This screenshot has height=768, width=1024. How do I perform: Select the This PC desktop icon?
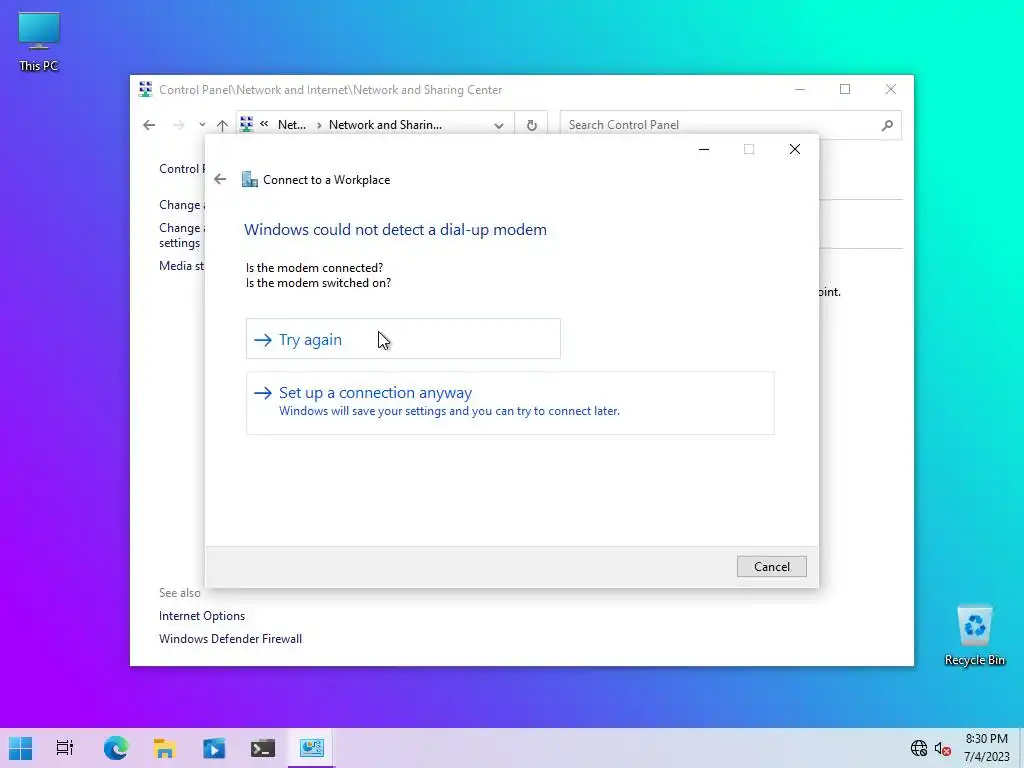39,41
